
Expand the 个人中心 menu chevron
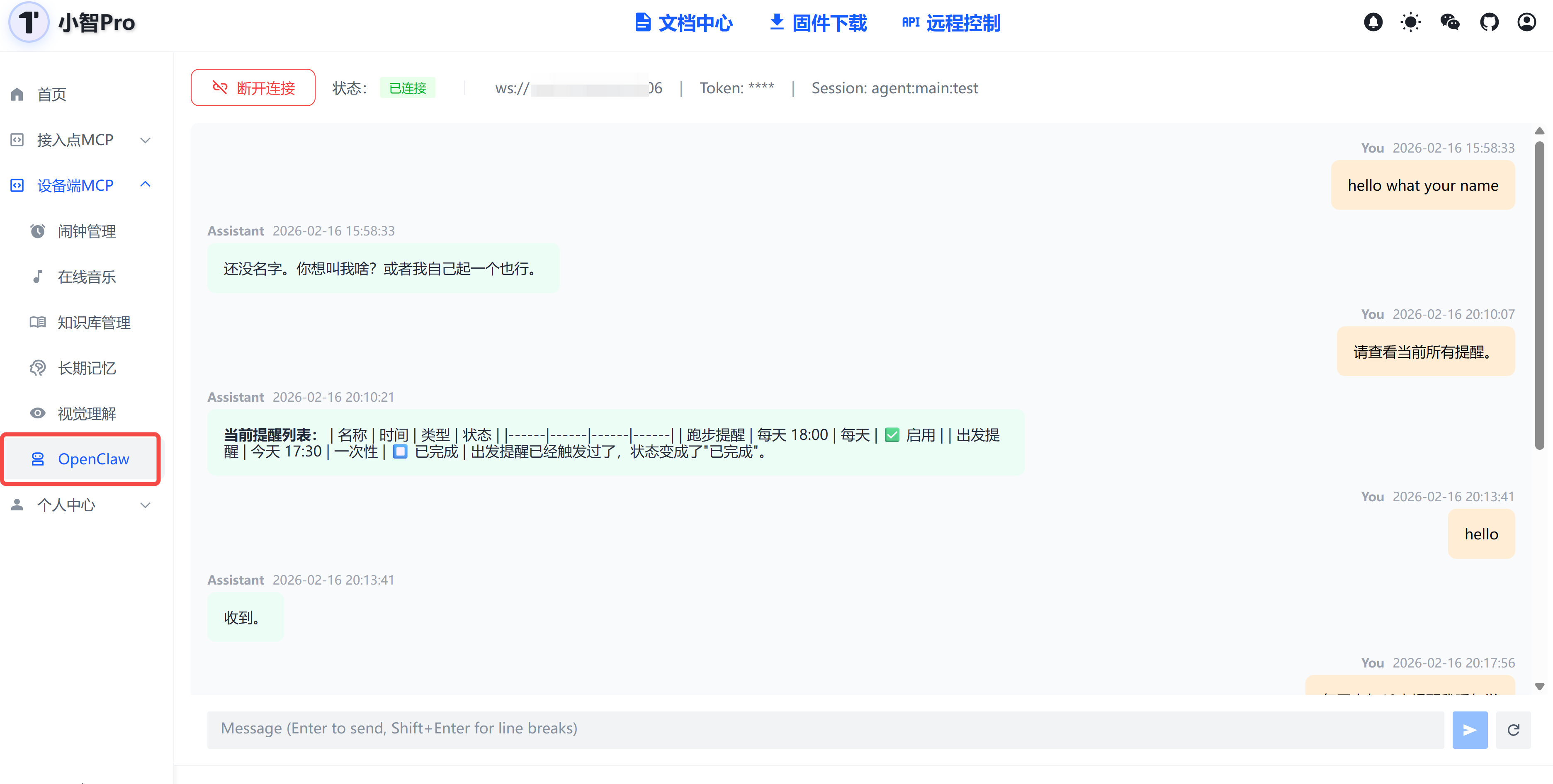coord(145,505)
